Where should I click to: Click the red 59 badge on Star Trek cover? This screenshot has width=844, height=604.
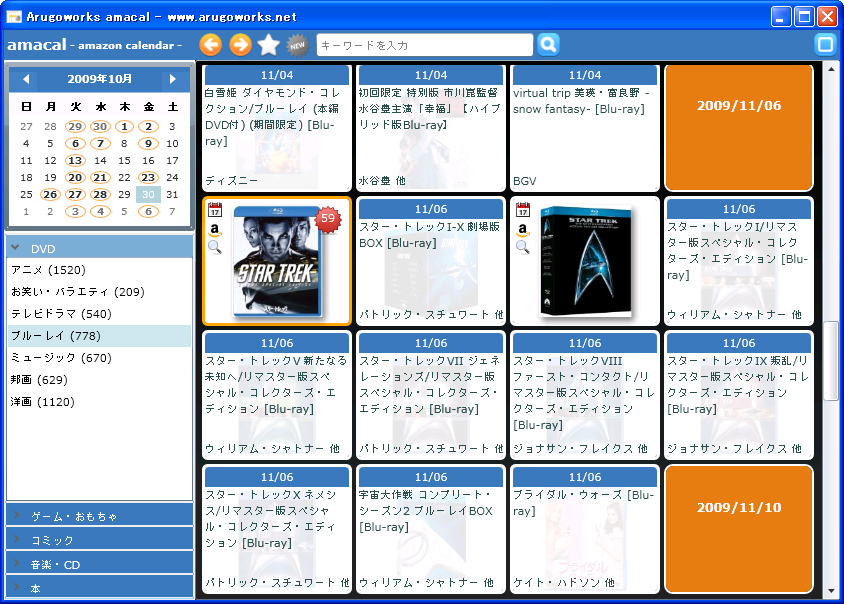click(328, 219)
